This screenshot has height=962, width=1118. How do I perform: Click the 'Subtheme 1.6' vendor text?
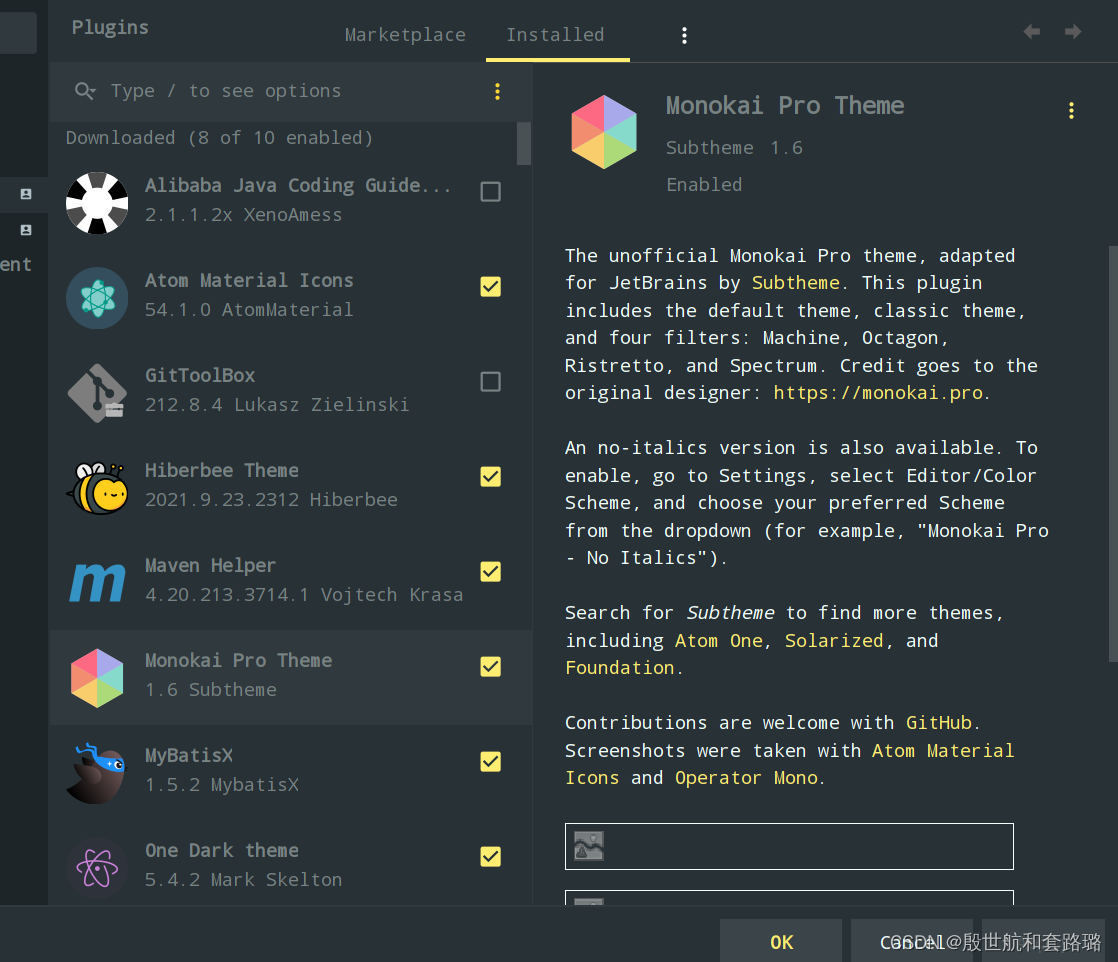(734, 148)
